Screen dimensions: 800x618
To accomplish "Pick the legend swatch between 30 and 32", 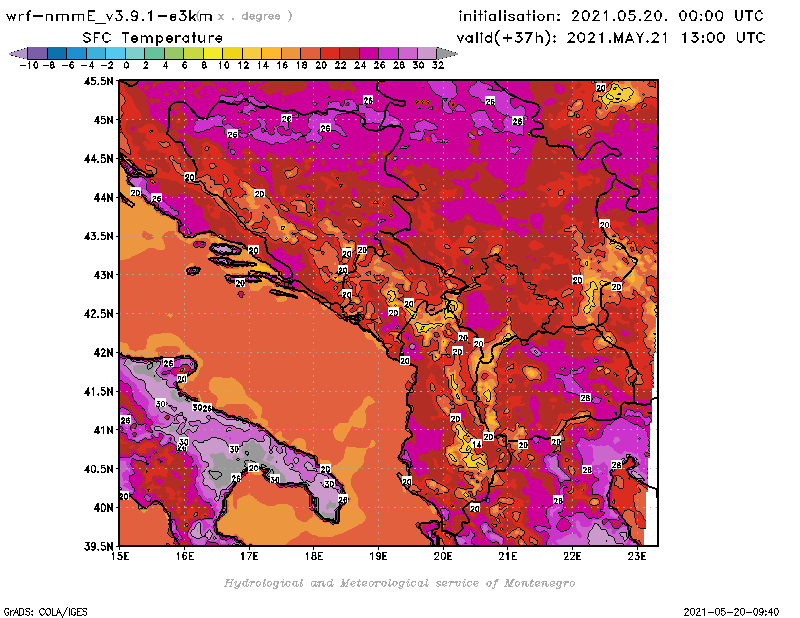I will tap(427, 53).
